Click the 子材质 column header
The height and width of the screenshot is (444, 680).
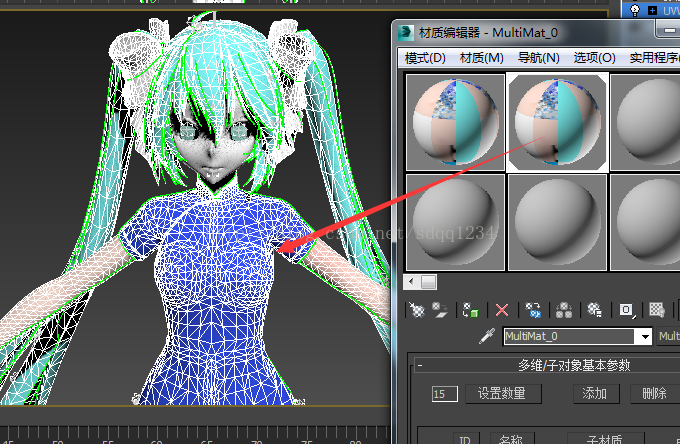(x=605, y=438)
